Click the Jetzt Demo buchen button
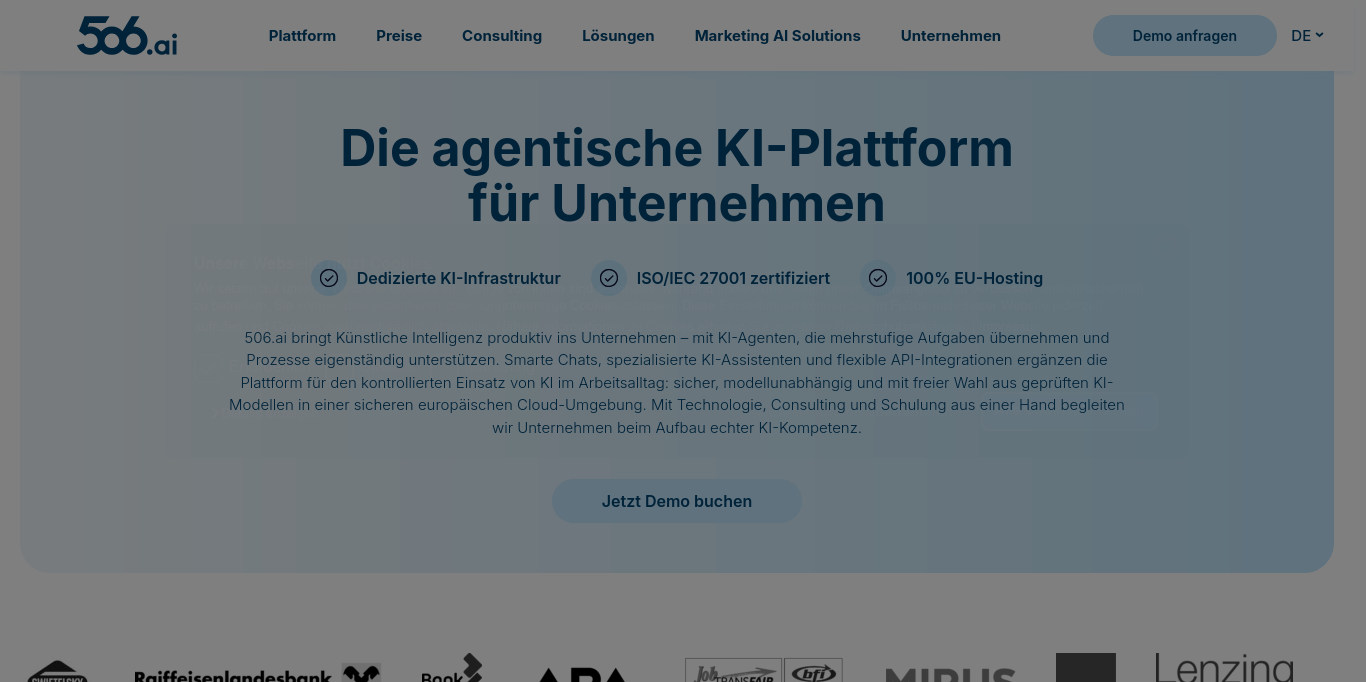This screenshot has width=1366, height=682. [x=677, y=501]
